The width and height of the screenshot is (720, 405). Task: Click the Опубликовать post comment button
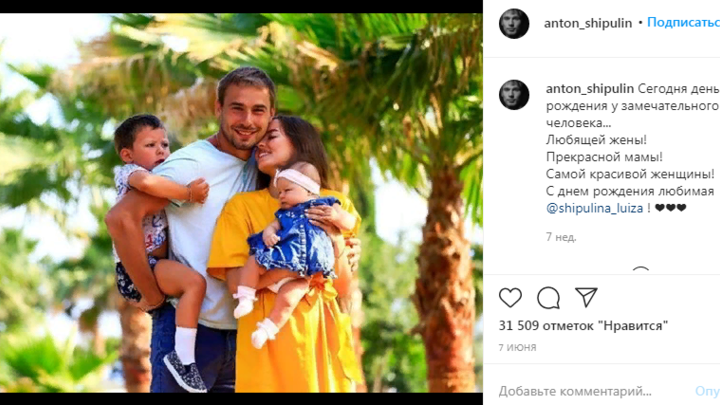pos(707,391)
